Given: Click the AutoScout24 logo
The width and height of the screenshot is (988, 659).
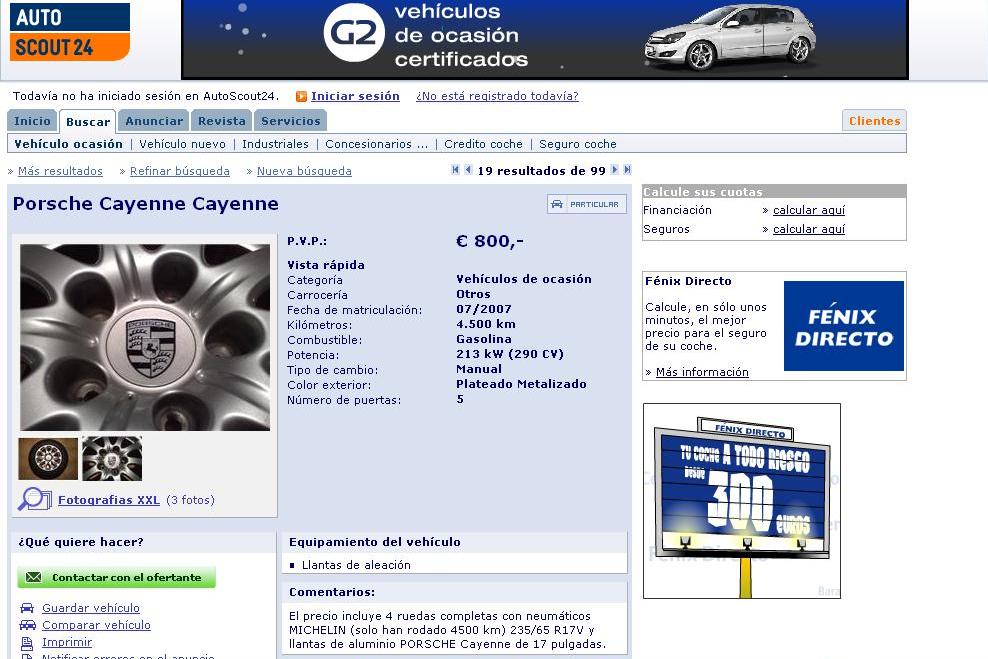Looking at the screenshot, I should click(x=70, y=32).
